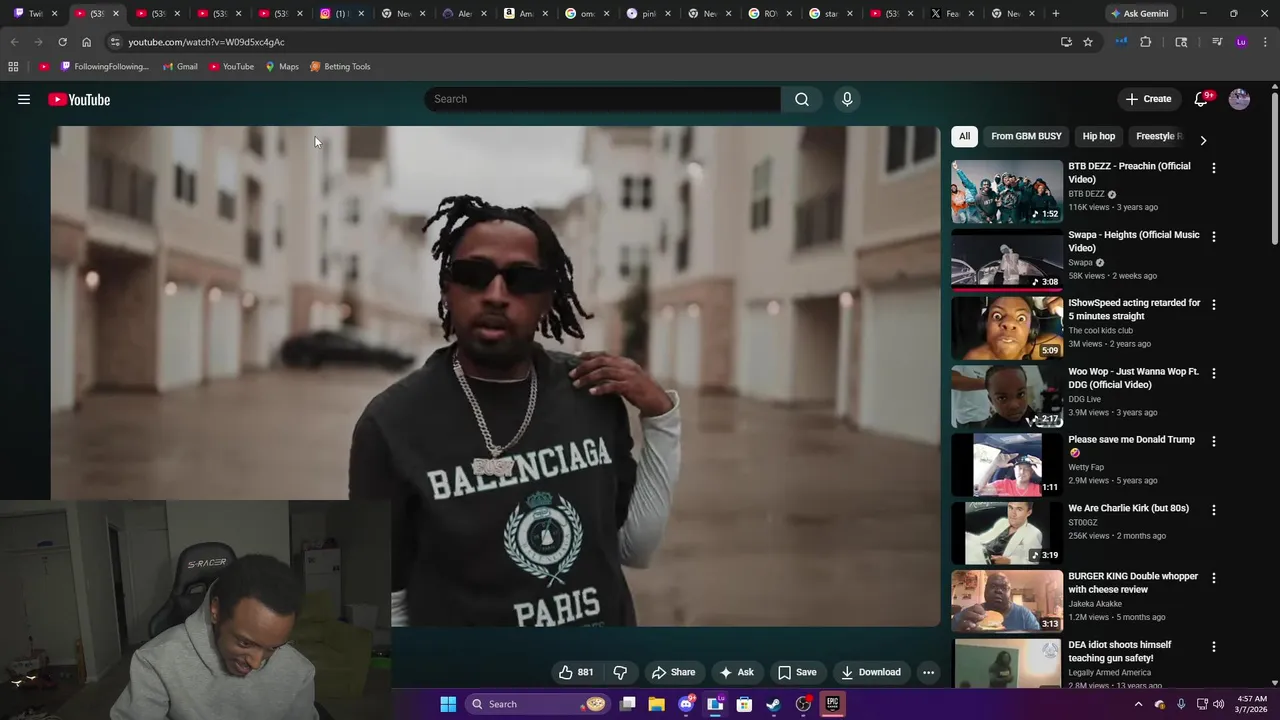Open Woo Wop - Just Wanna Wop title
This screenshot has width=1280, height=720.
click(1133, 378)
